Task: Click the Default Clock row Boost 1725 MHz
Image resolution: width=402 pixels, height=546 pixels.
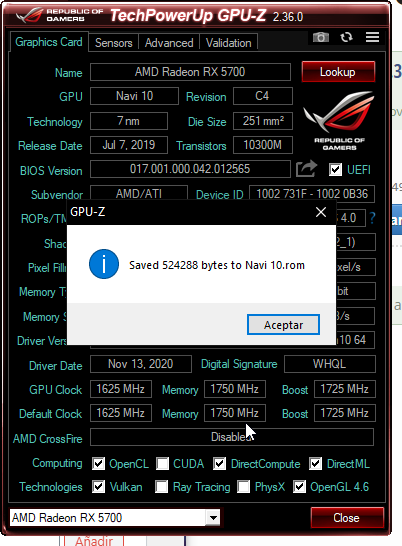Action: tap(345, 413)
